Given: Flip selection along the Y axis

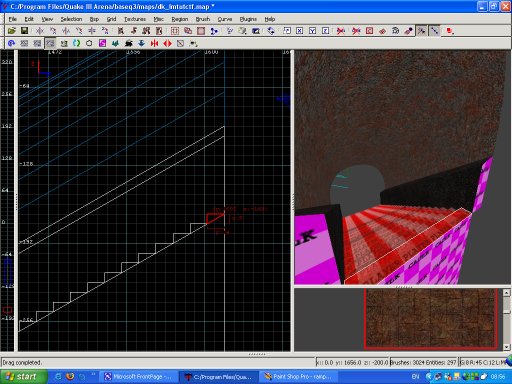Looking at the screenshot, I should pos(66,31).
